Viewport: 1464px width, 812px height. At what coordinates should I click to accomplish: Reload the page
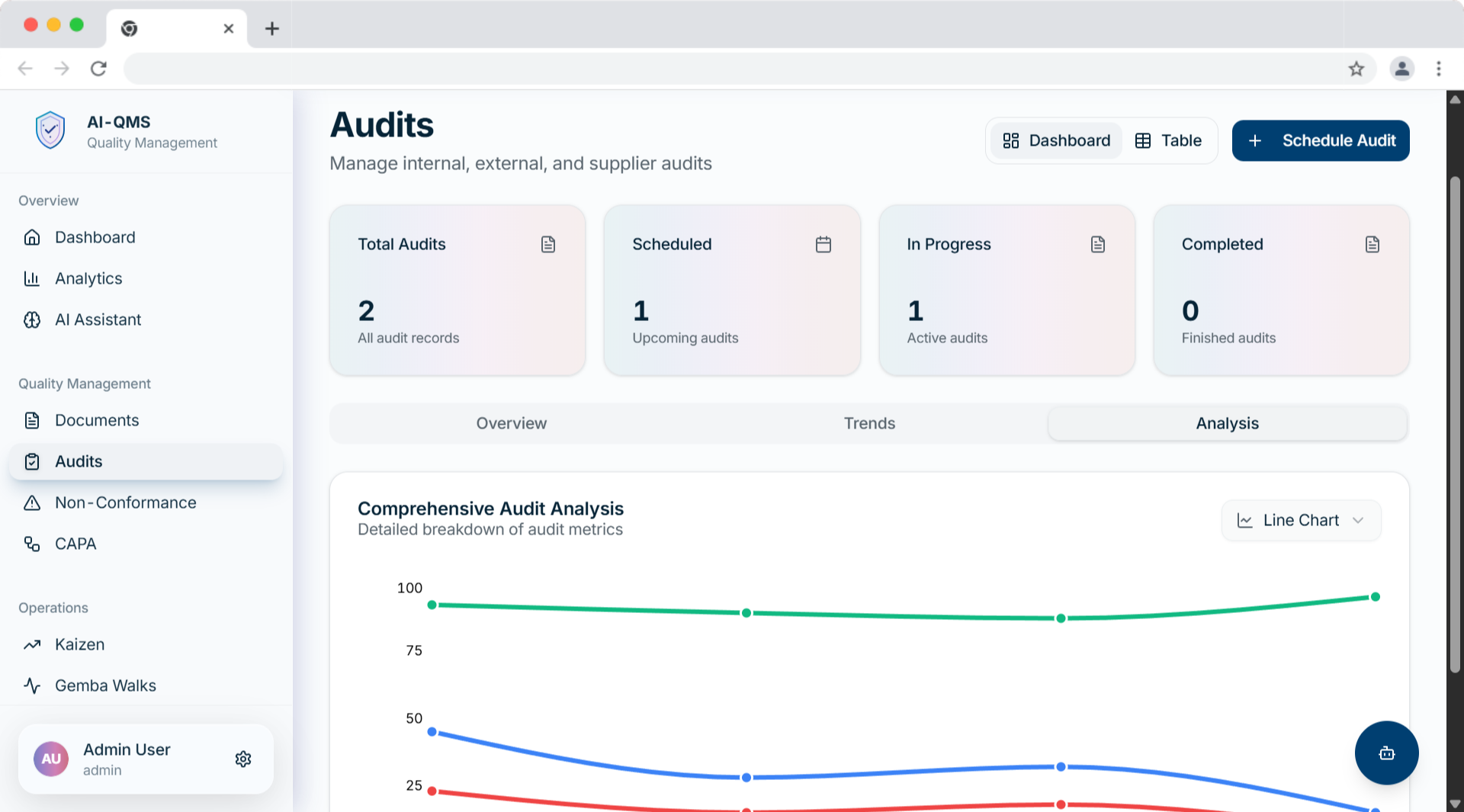tap(98, 69)
